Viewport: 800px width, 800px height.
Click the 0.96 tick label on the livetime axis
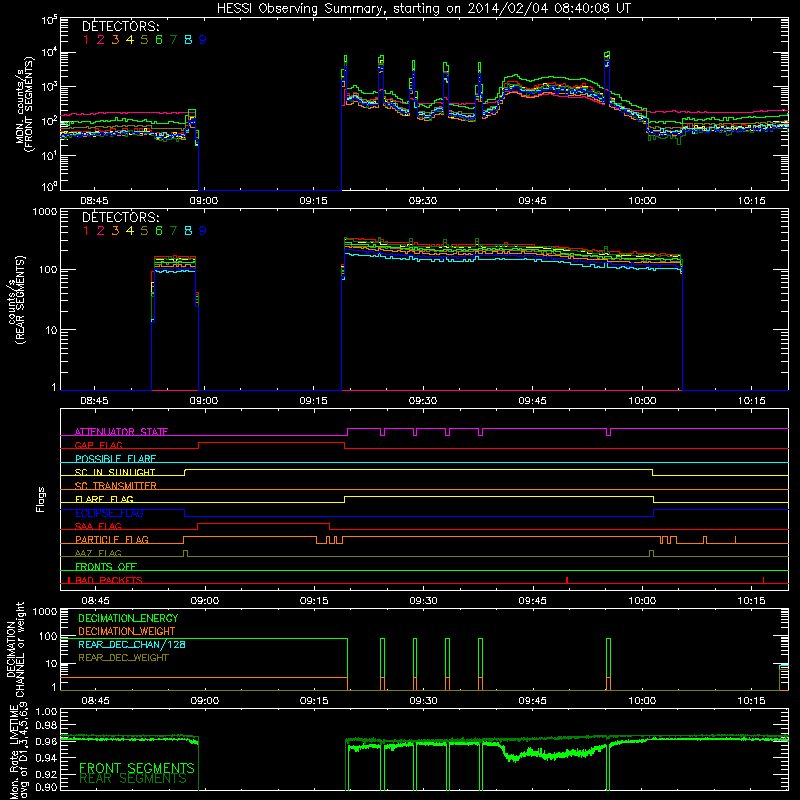pos(45,741)
